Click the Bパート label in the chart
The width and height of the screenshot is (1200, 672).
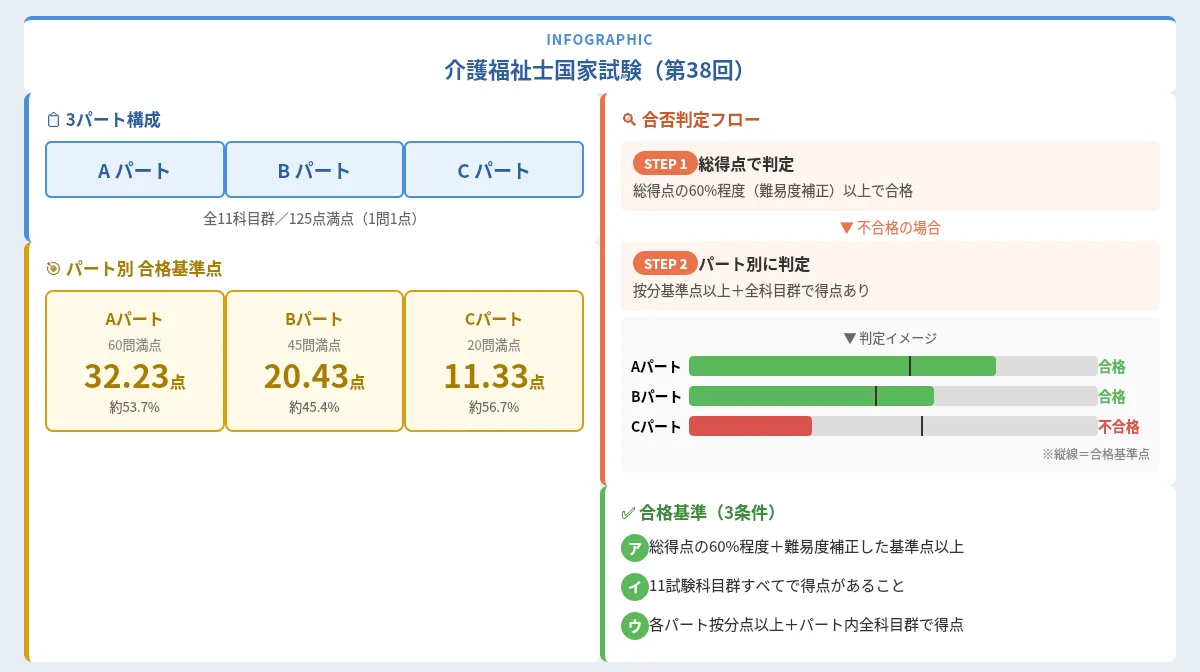[656, 396]
